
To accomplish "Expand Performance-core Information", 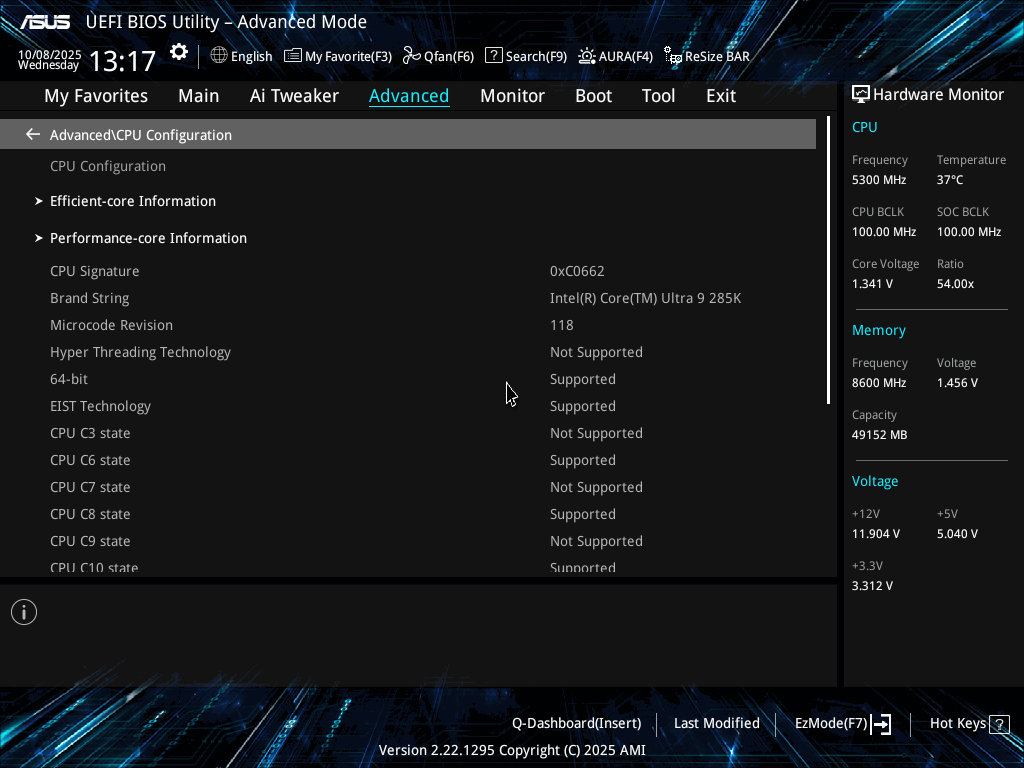I will pos(148,238).
